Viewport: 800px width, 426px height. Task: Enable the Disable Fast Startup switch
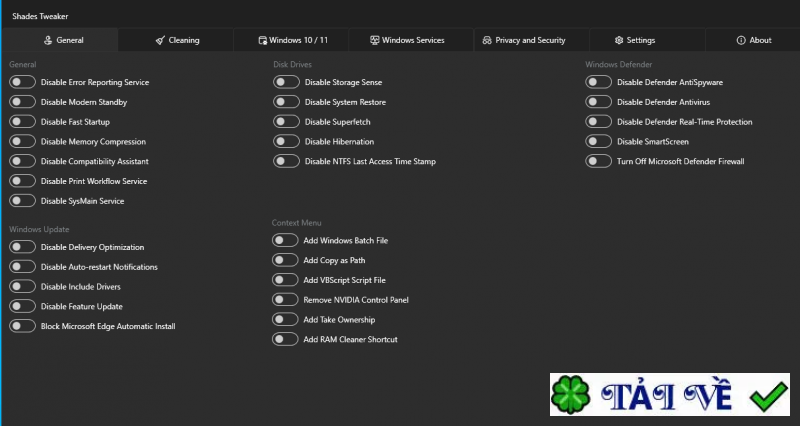click(22, 122)
